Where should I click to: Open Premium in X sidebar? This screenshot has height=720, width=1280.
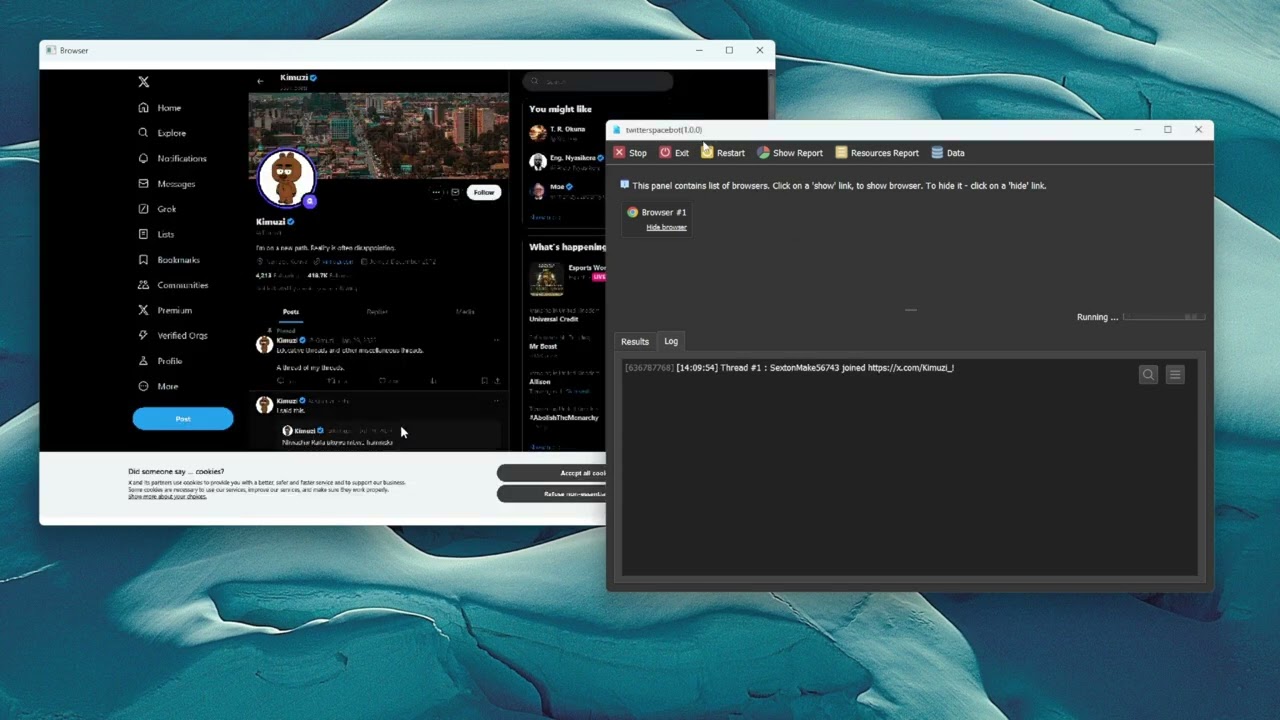pyautogui.click(x=165, y=310)
